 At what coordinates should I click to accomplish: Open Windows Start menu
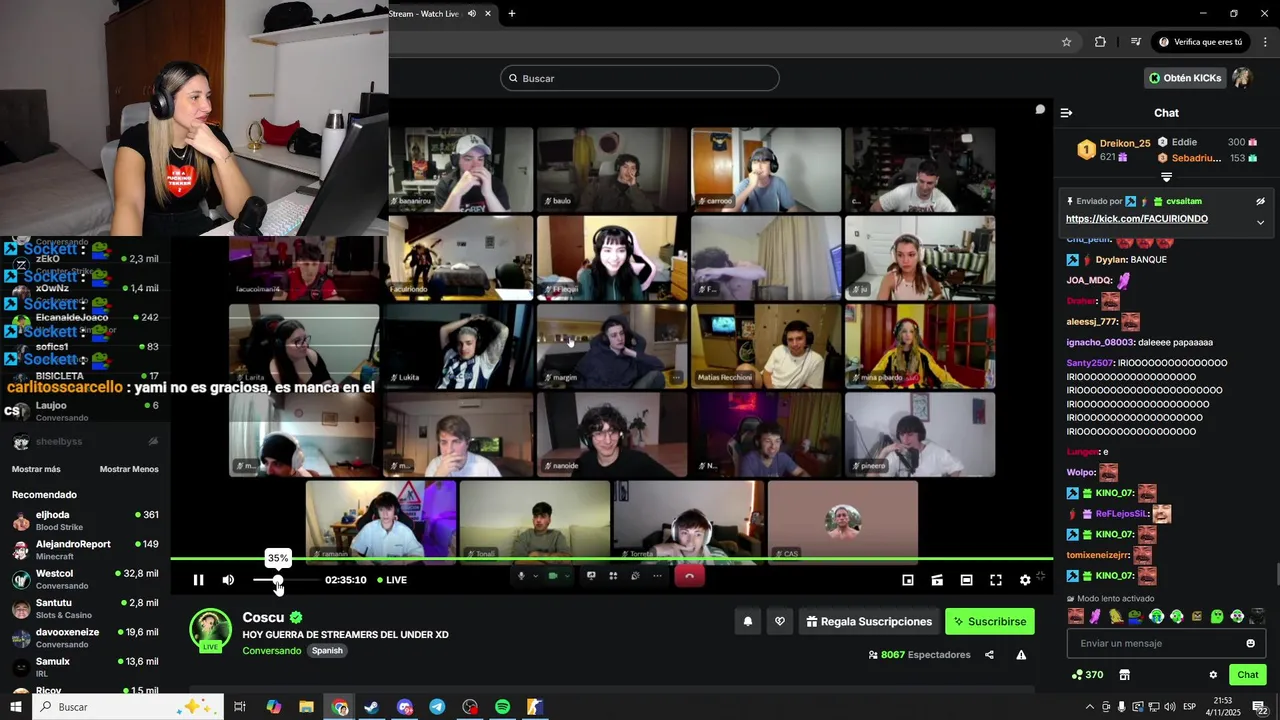[x=15, y=707]
